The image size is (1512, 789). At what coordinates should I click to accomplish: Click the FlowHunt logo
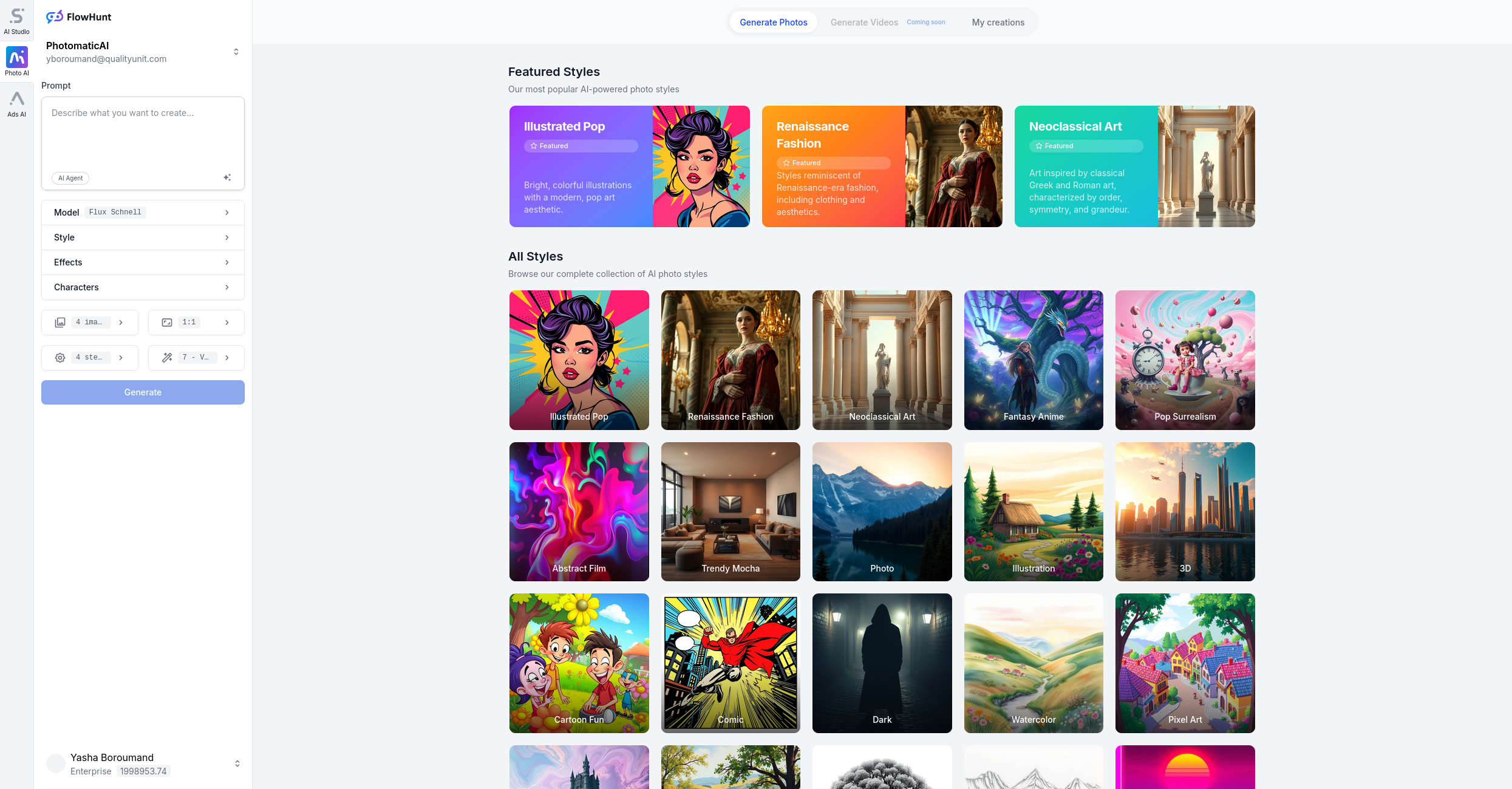tap(78, 16)
